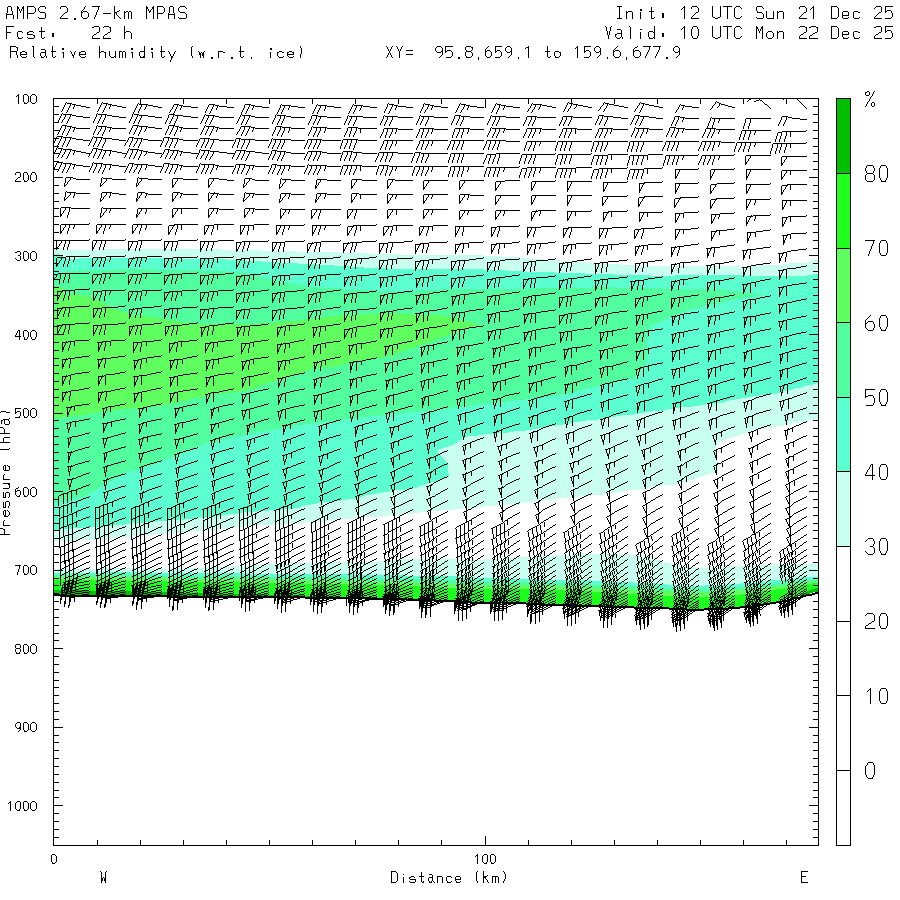The height and width of the screenshot is (900, 900).
Task: Select the "Fcst: 22 h" forecast hour label
Action: click(x=69, y=33)
